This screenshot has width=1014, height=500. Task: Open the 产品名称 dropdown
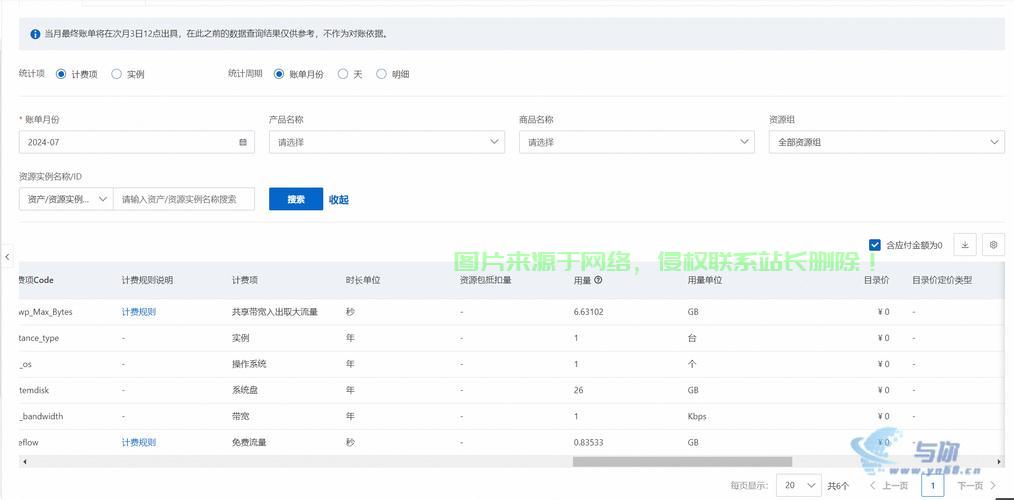coord(386,142)
